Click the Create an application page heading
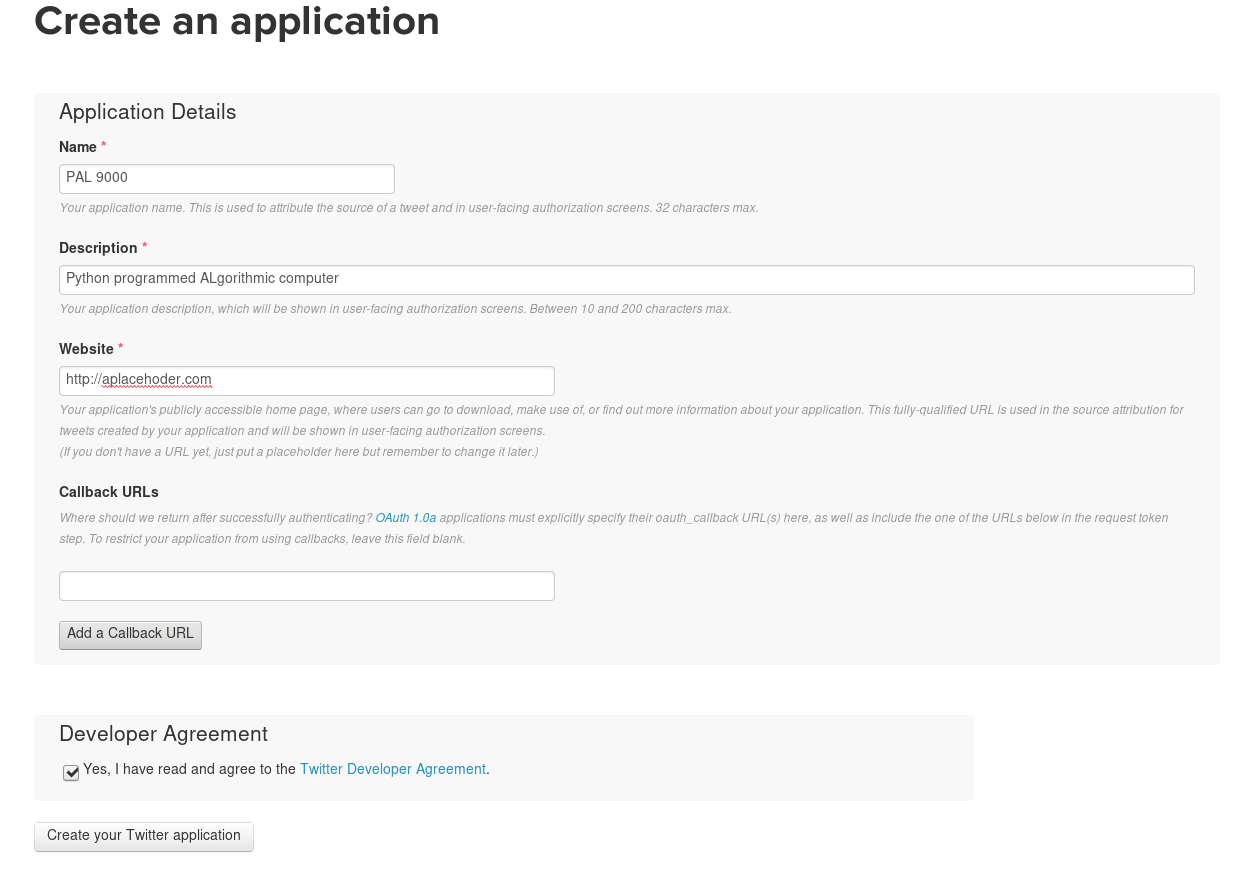The height and width of the screenshot is (890, 1238). 237,22
